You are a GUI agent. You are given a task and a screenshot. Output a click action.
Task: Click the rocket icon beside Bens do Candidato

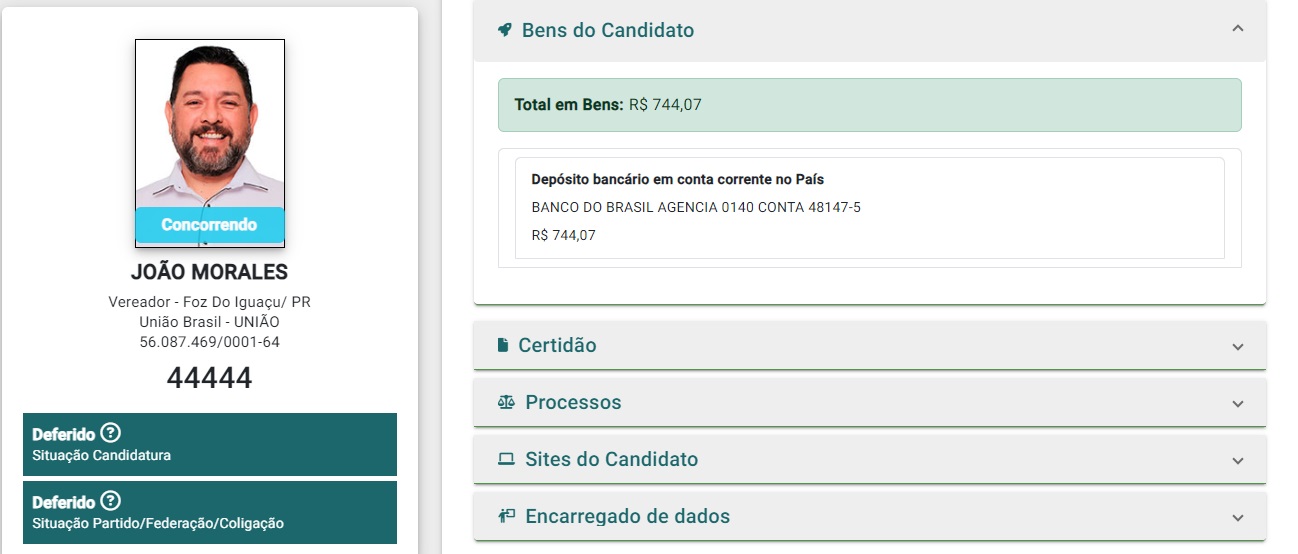pyautogui.click(x=505, y=30)
